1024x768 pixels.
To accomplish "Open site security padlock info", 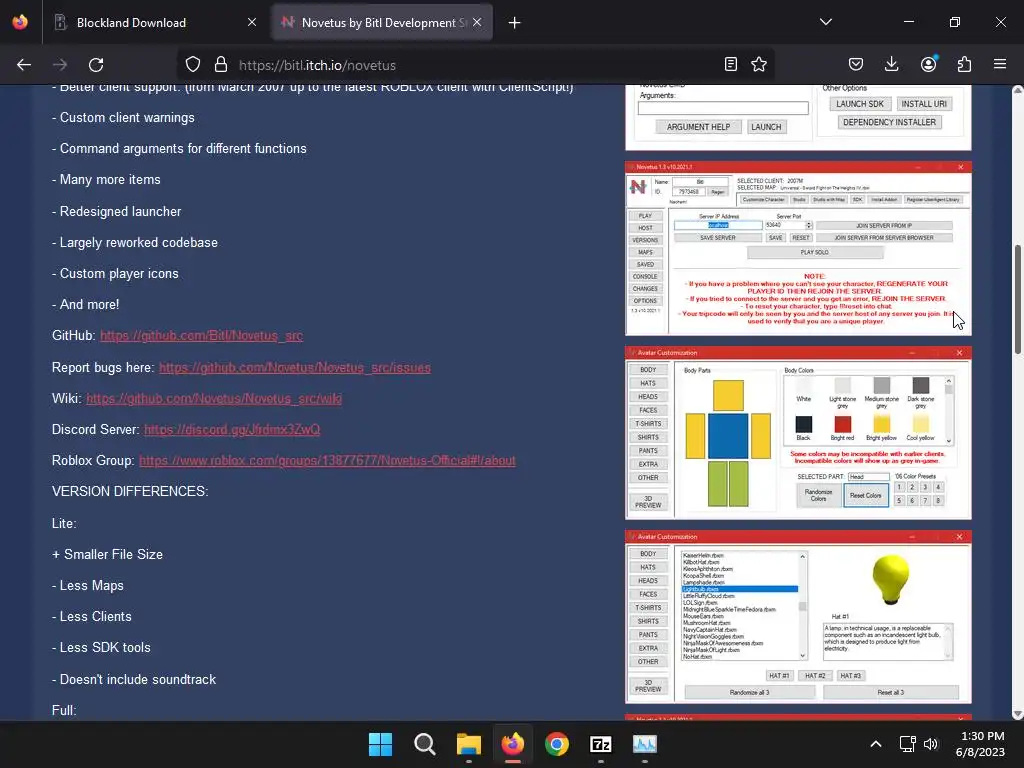I will (221, 65).
